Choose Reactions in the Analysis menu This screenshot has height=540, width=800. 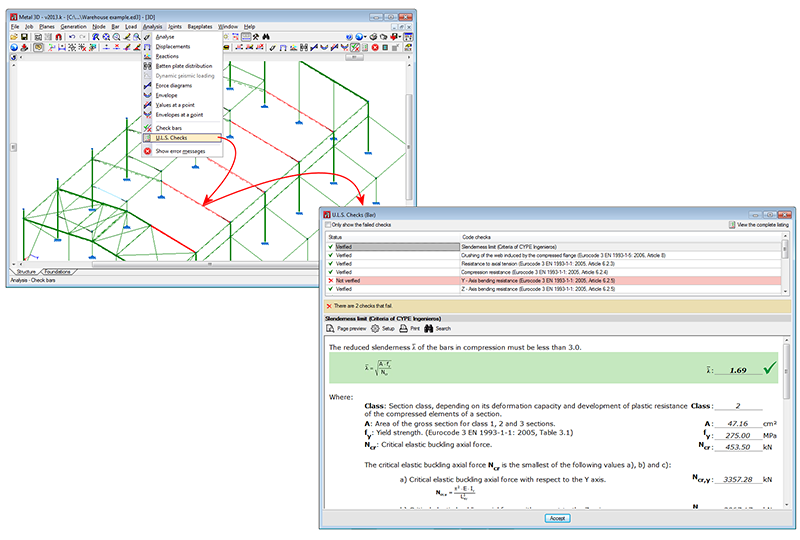click(182, 56)
